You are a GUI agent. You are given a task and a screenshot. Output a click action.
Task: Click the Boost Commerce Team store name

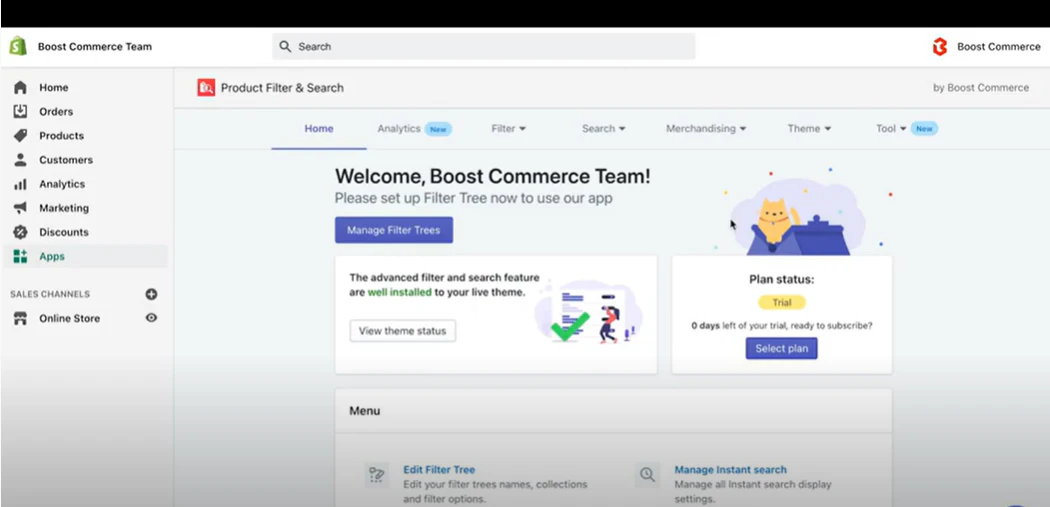(94, 47)
